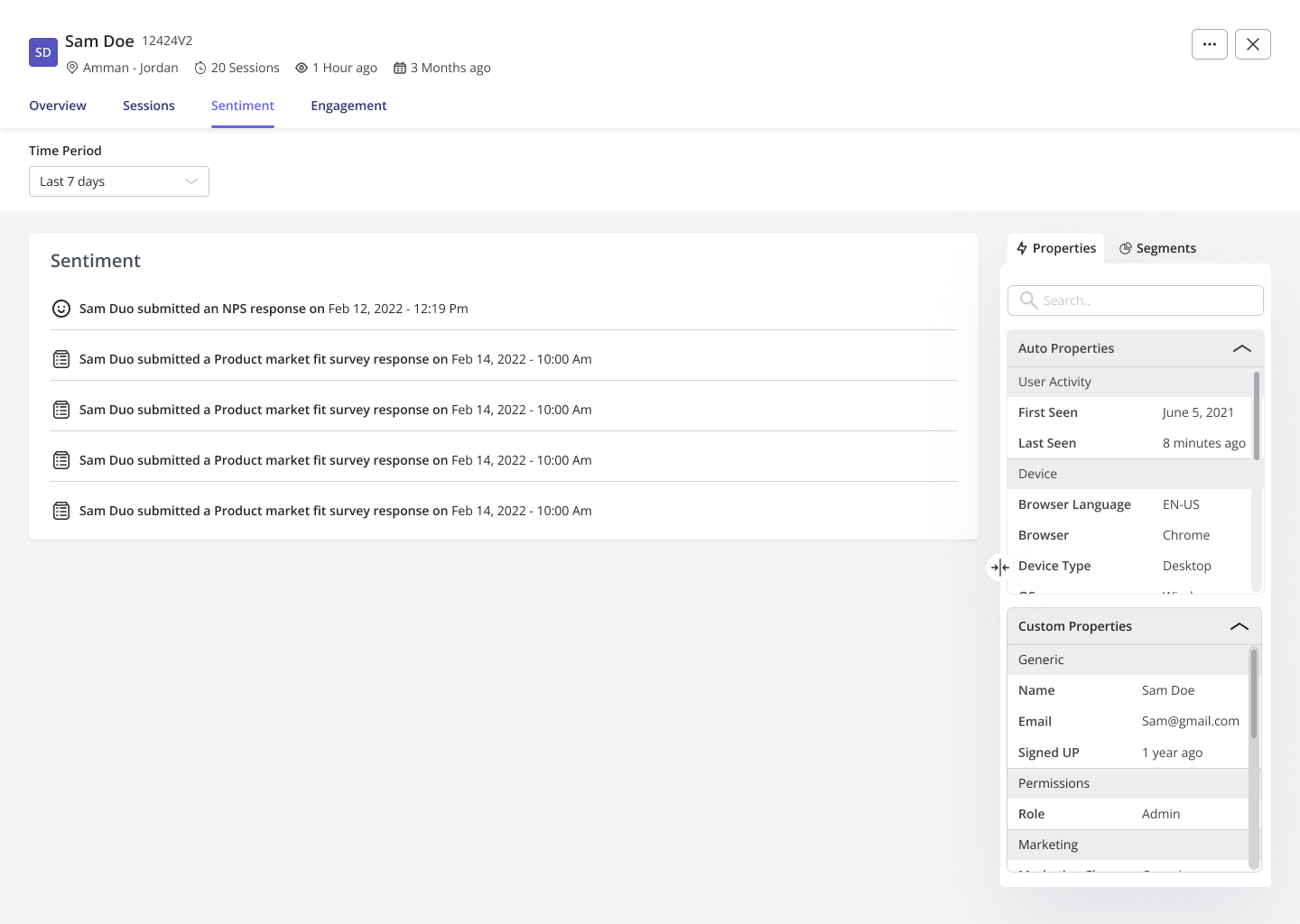Click the lightning icon on Properties tab
Viewport: 1300px width, 924px height.
tap(1022, 247)
